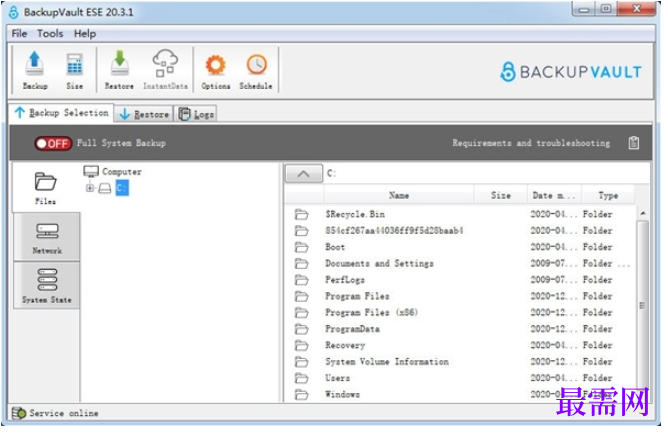The height and width of the screenshot is (433, 668).
Task: Sort the list by the Name column
Action: (x=399, y=195)
